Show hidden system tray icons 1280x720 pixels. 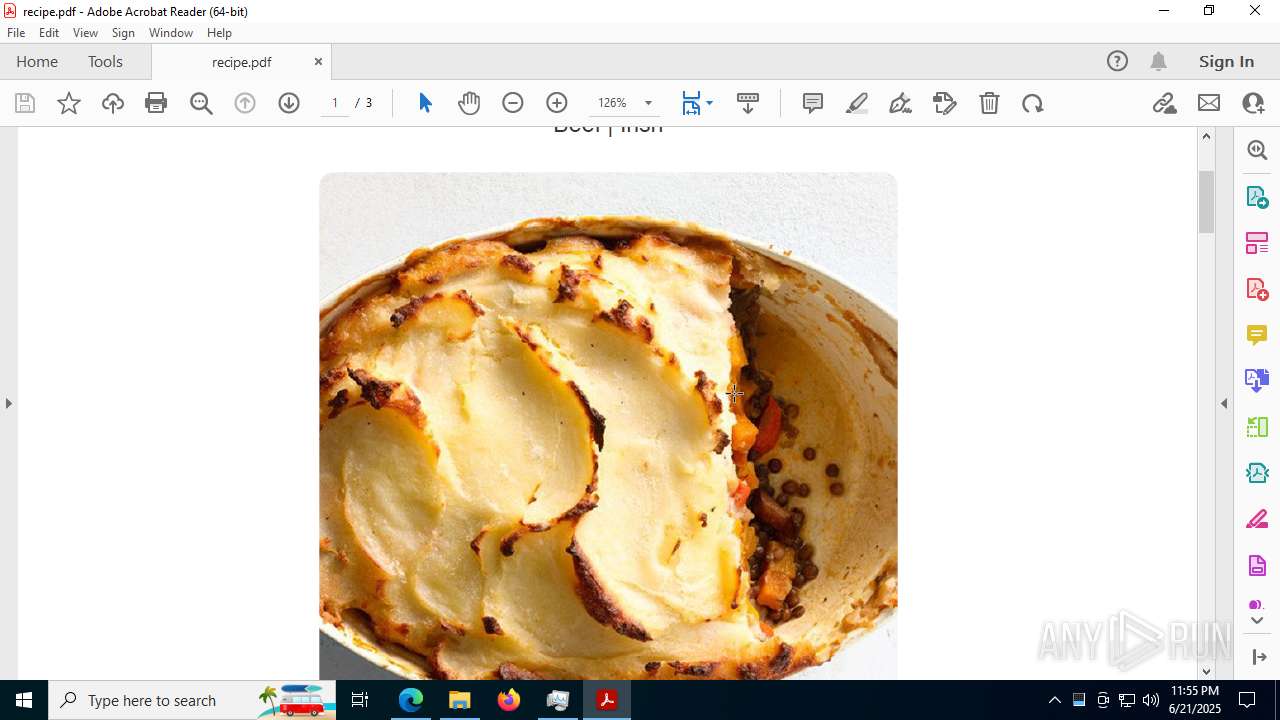click(x=1054, y=700)
